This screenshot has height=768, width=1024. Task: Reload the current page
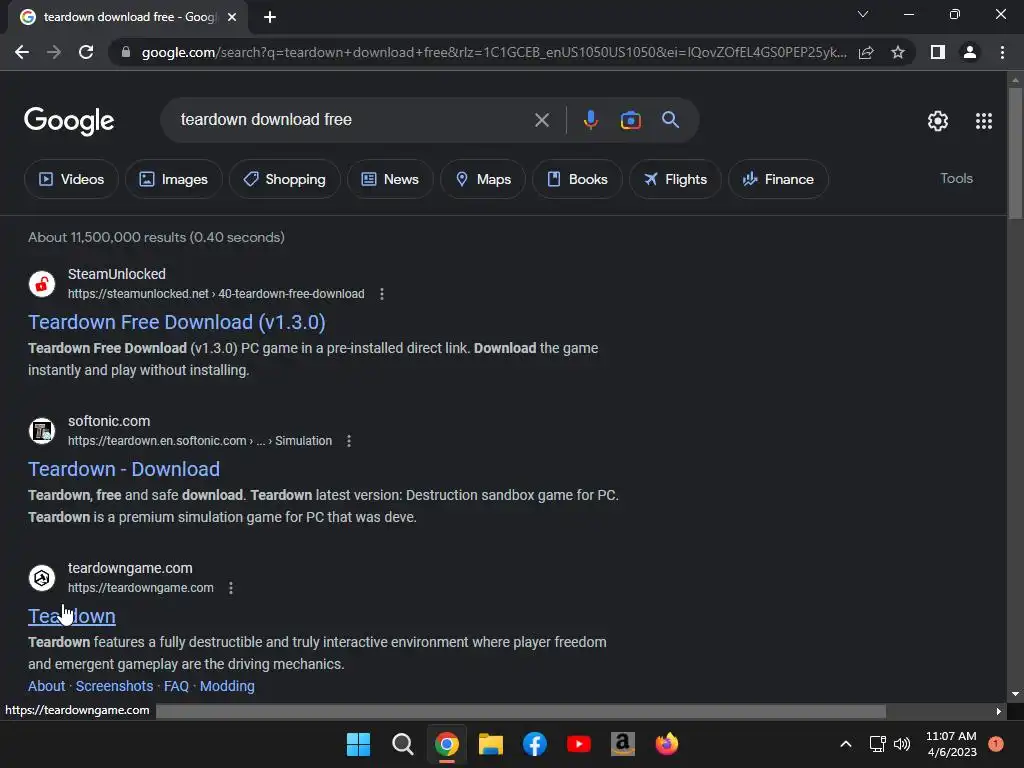86,52
